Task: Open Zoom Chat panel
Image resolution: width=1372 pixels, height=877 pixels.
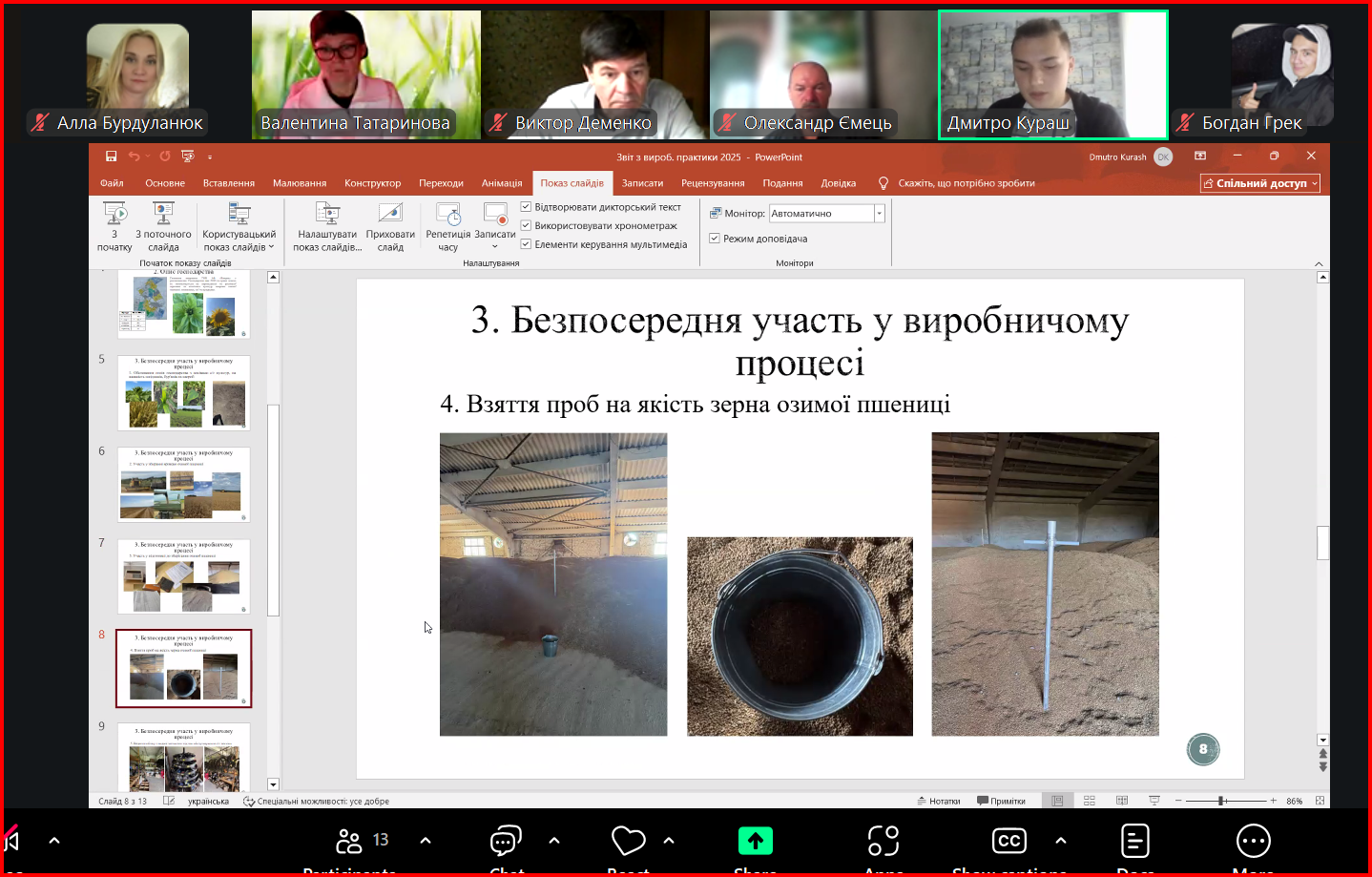Action: [x=506, y=843]
